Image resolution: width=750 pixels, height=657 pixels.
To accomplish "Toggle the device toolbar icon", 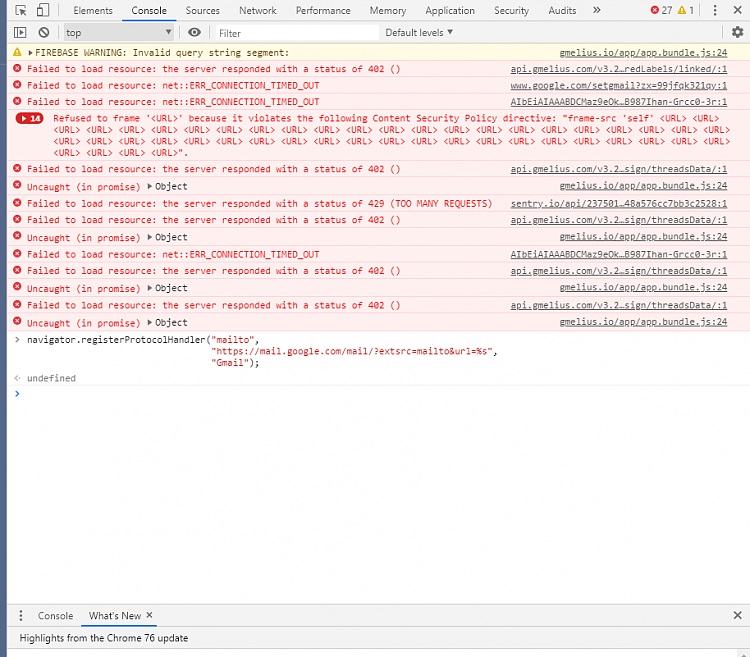I will [x=43, y=10].
